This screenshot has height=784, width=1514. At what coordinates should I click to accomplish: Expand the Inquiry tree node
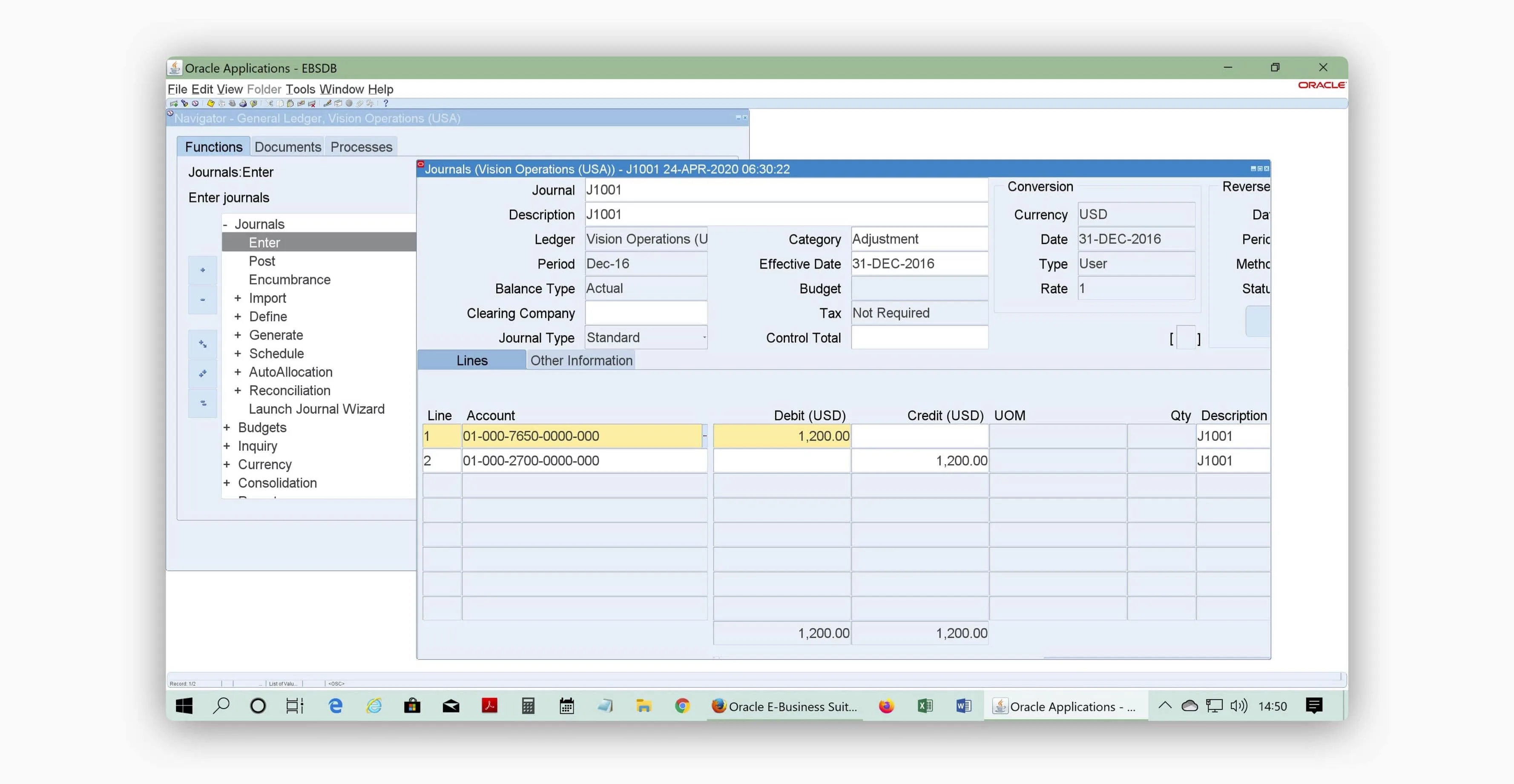pyautogui.click(x=226, y=447)
